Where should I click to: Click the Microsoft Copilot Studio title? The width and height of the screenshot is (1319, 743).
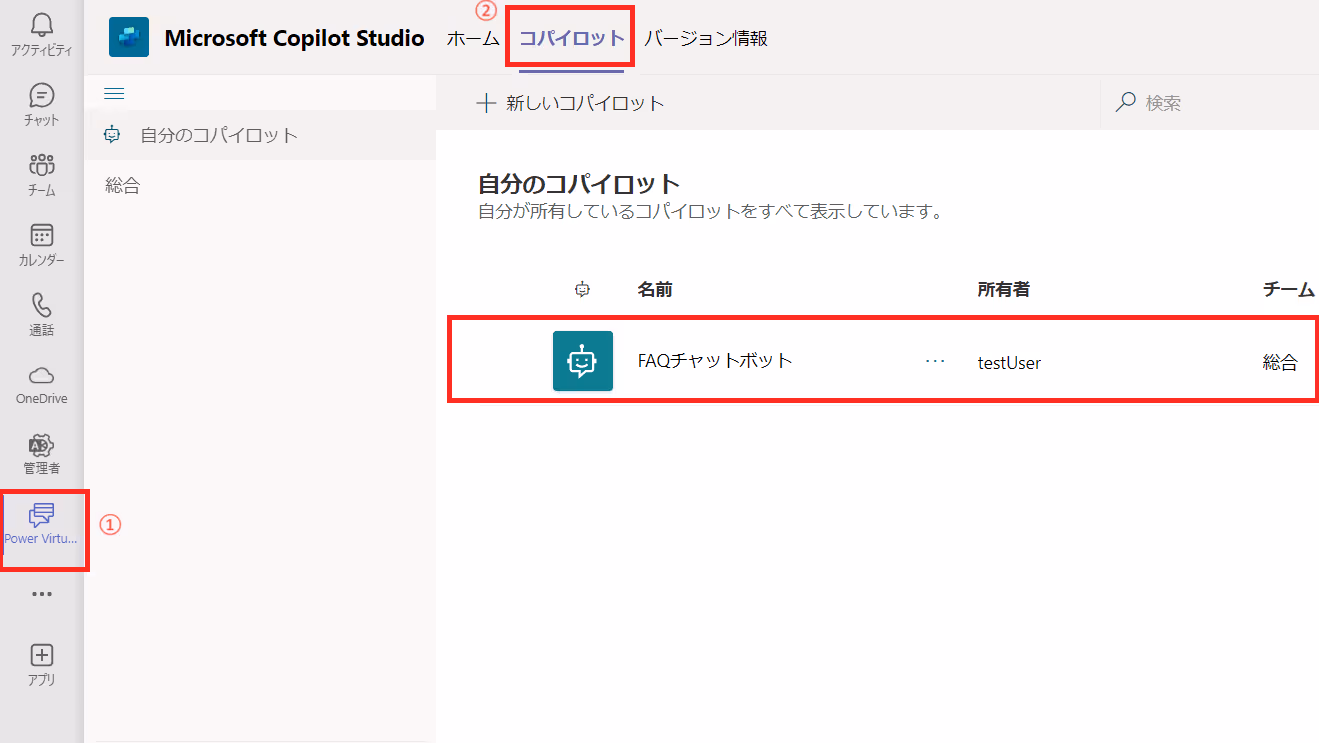(294, 38)
